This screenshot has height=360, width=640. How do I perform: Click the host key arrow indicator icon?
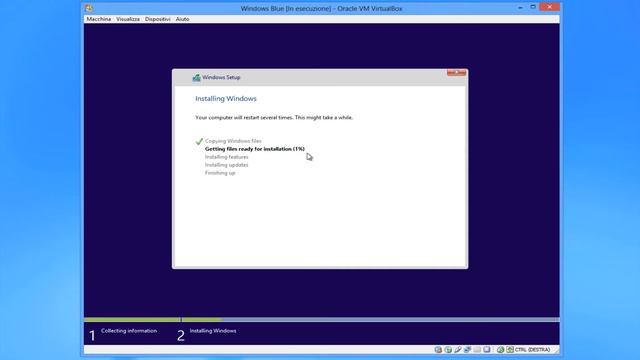point(510,349)
